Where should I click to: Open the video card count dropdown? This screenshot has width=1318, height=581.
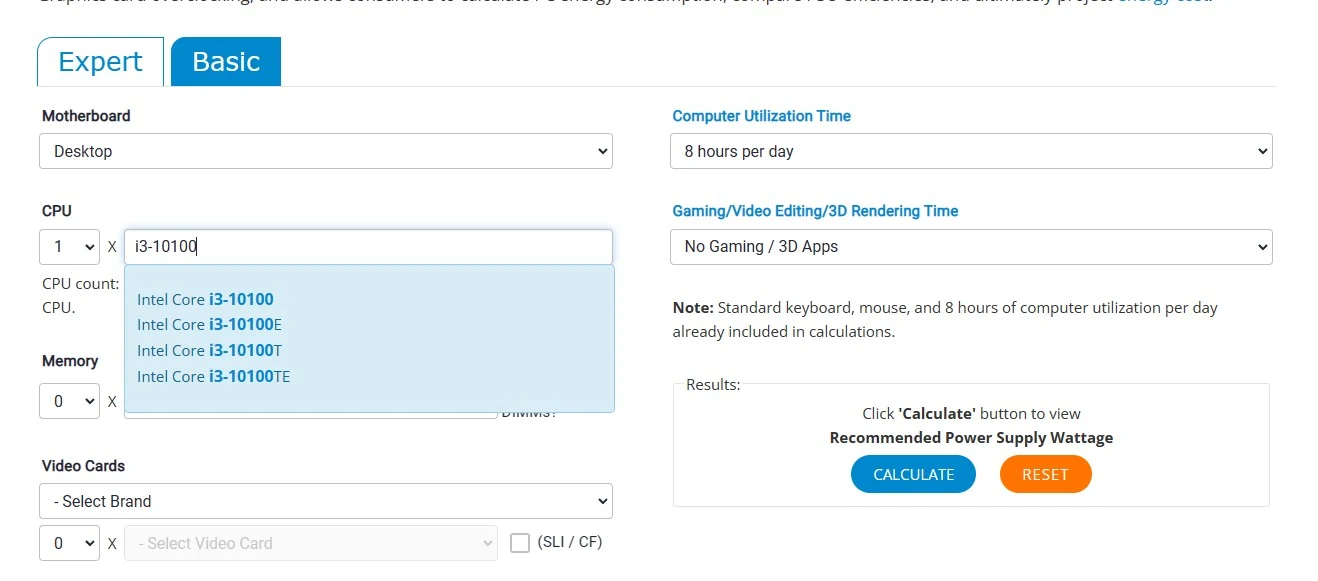[x=69, y=543]
